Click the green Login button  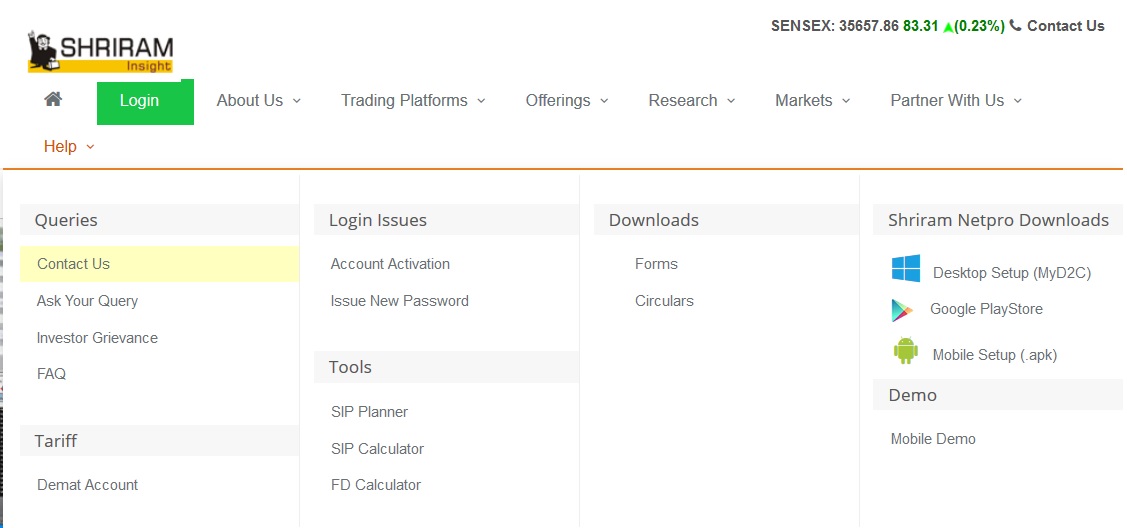pos(145,102)
